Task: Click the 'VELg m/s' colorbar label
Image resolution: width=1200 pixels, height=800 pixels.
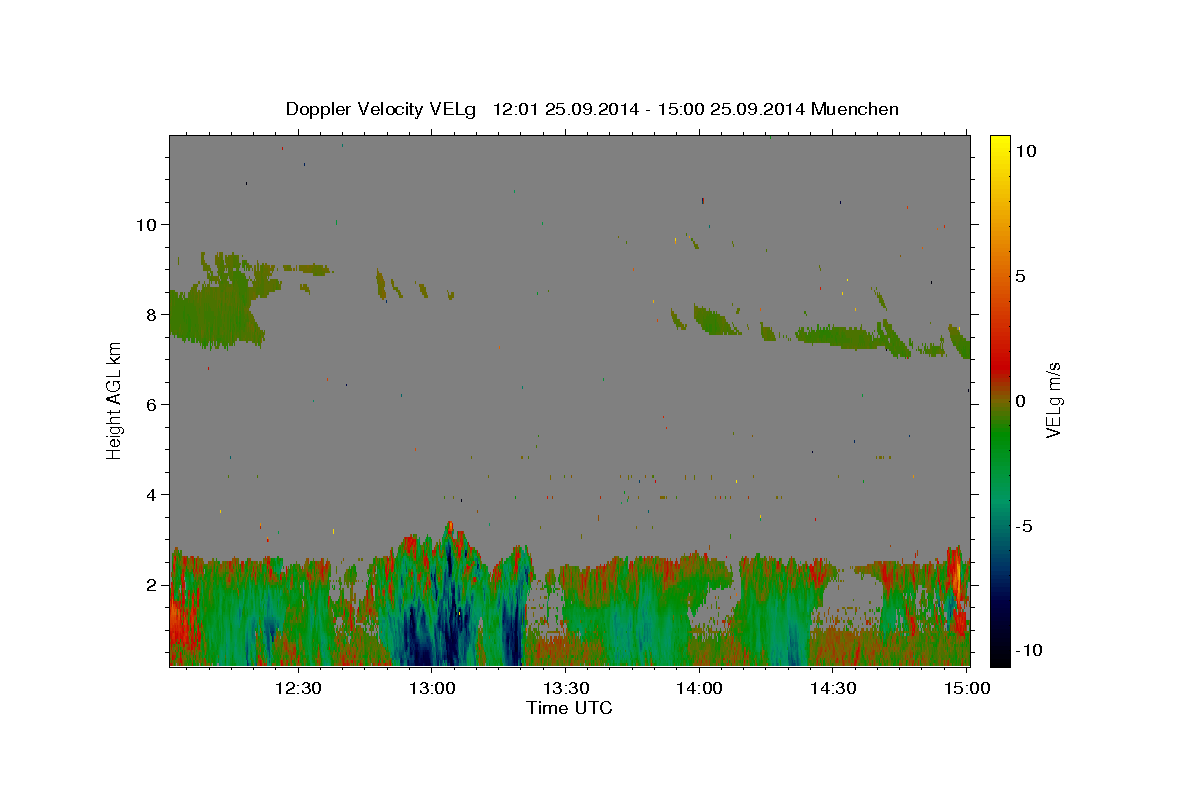Action: tap(1053, 400)
